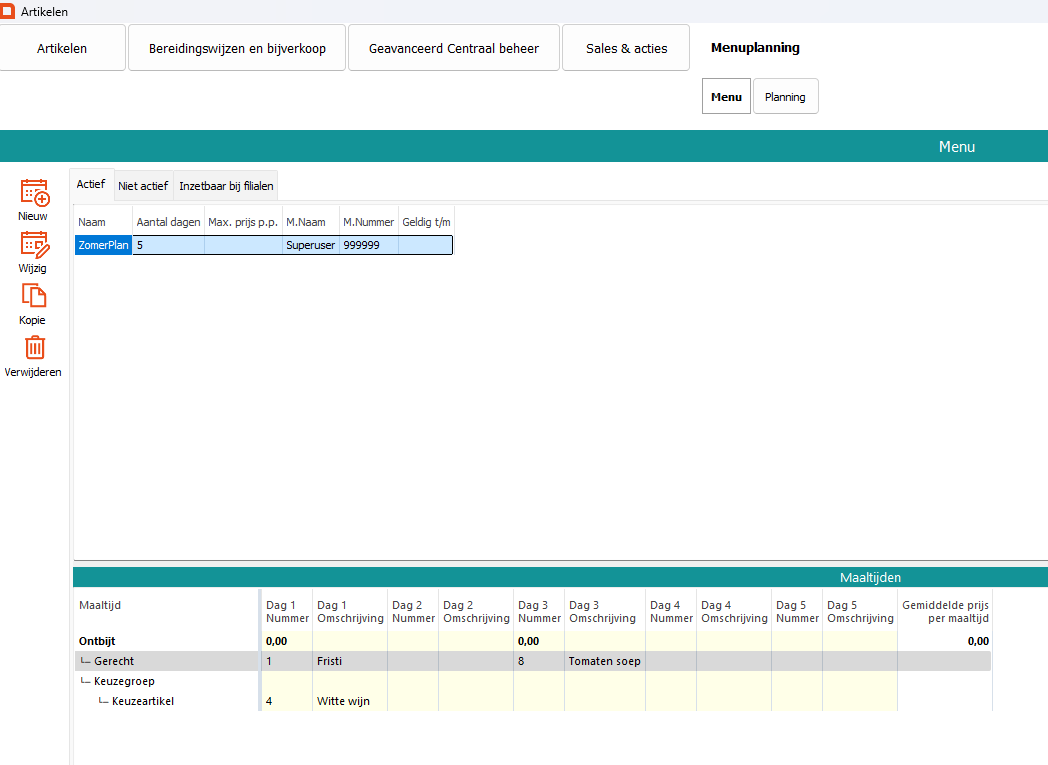Click the Nieuw calendar icon
Image resolution: width=1048 pixels, height=765 pixels.
(34, 192)
